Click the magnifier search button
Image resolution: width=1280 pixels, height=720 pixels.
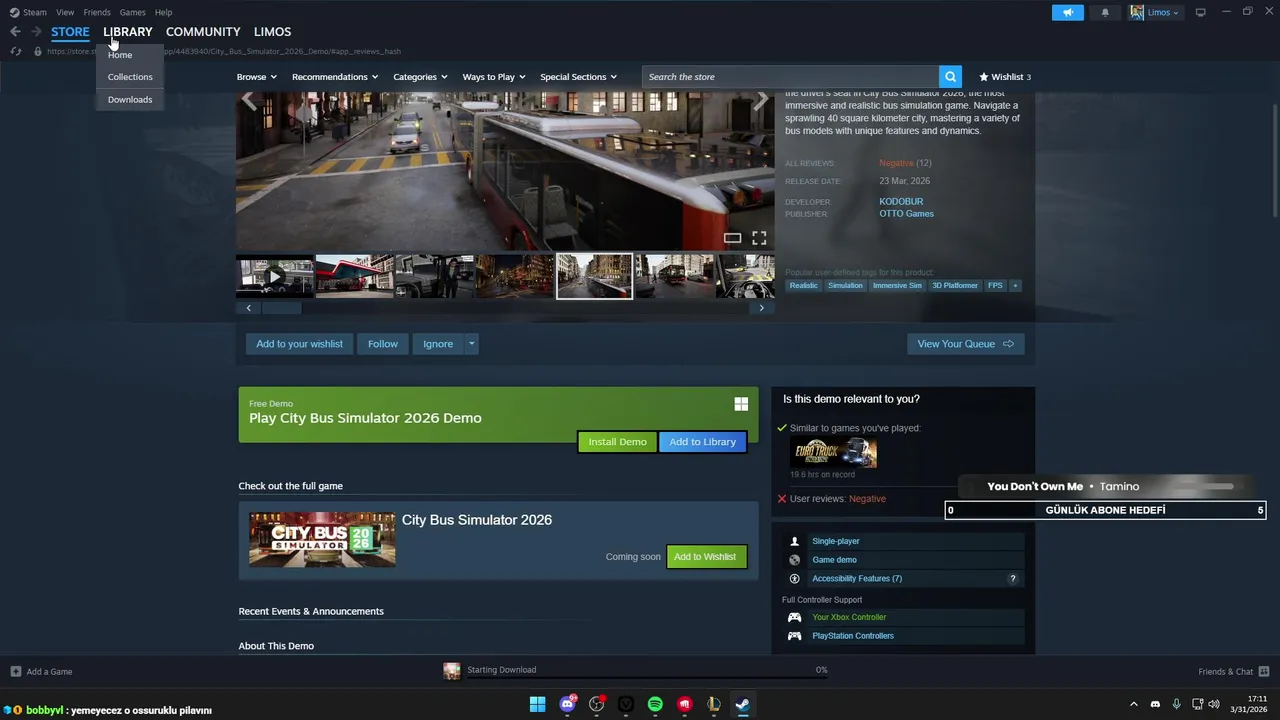(x=950, y=77)
